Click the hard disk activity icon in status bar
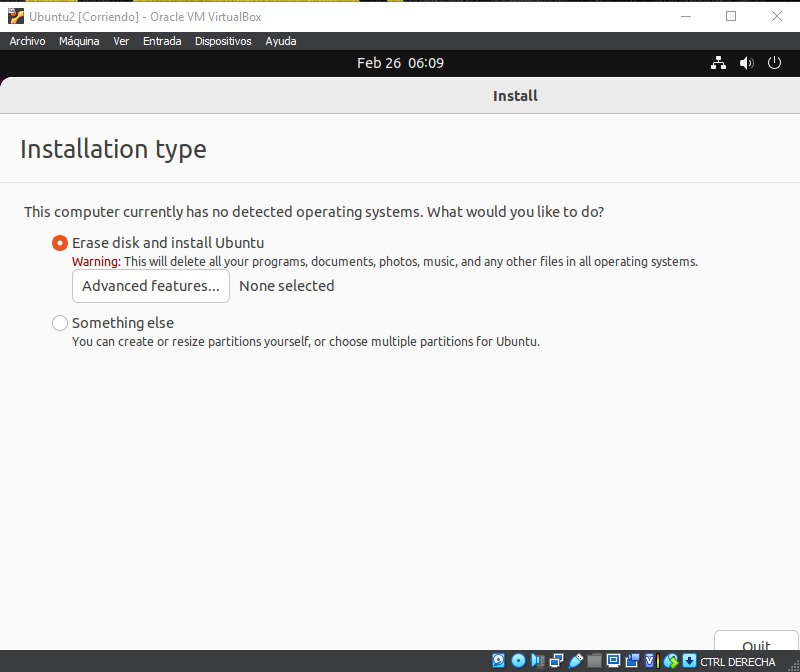 499,661
